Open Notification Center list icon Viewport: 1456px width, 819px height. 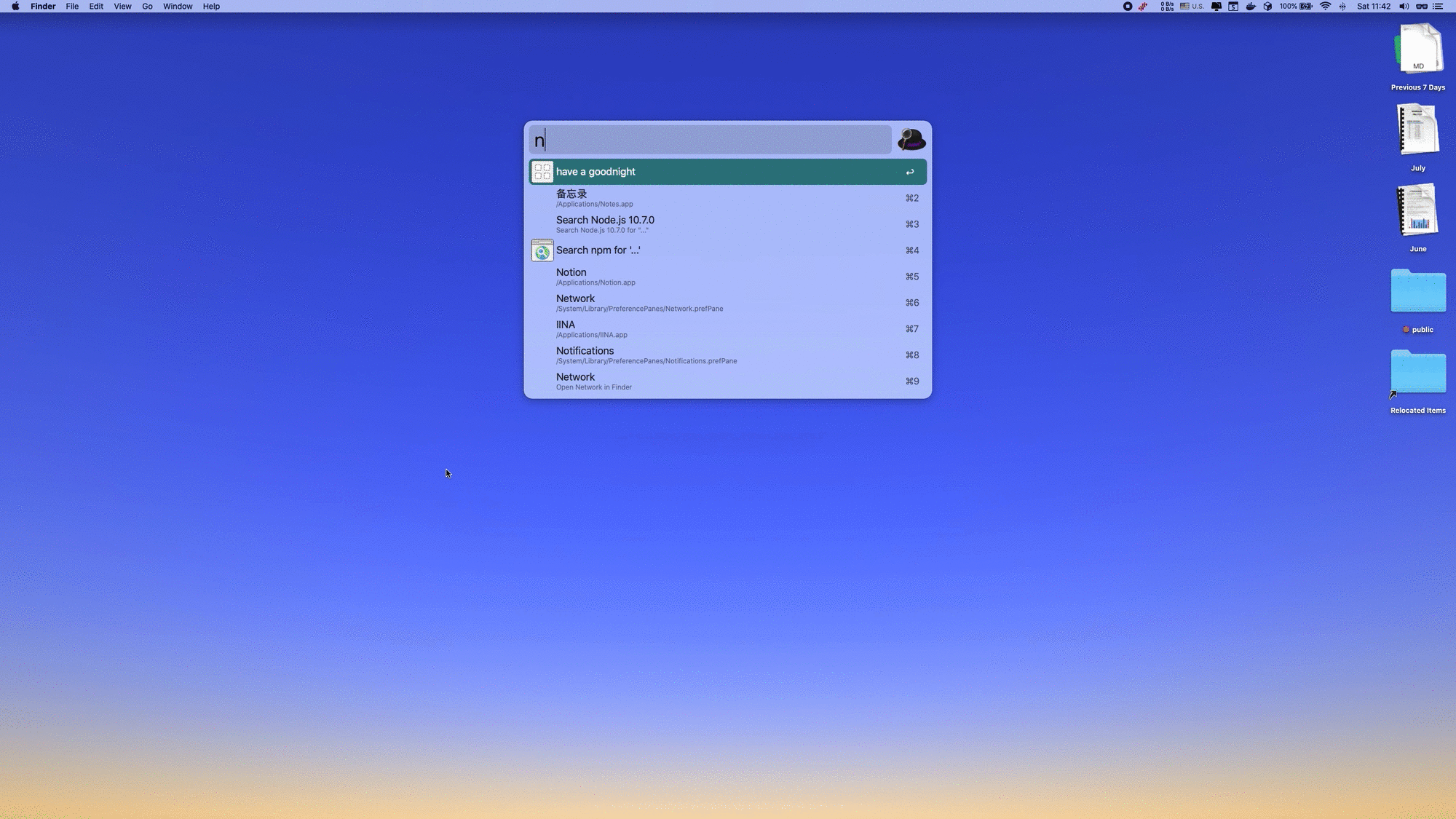pyautogui.click(x=1438, y=7)
